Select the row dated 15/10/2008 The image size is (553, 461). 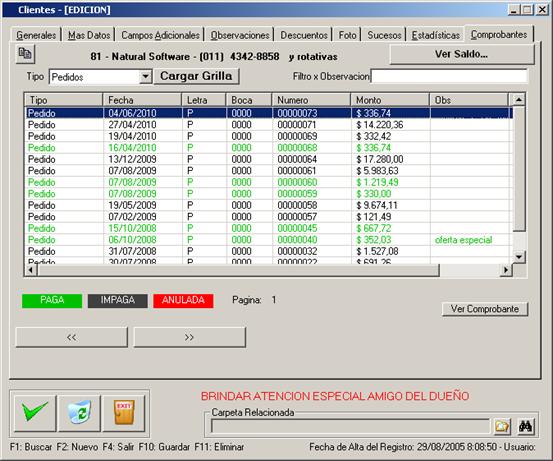point(269,228)
